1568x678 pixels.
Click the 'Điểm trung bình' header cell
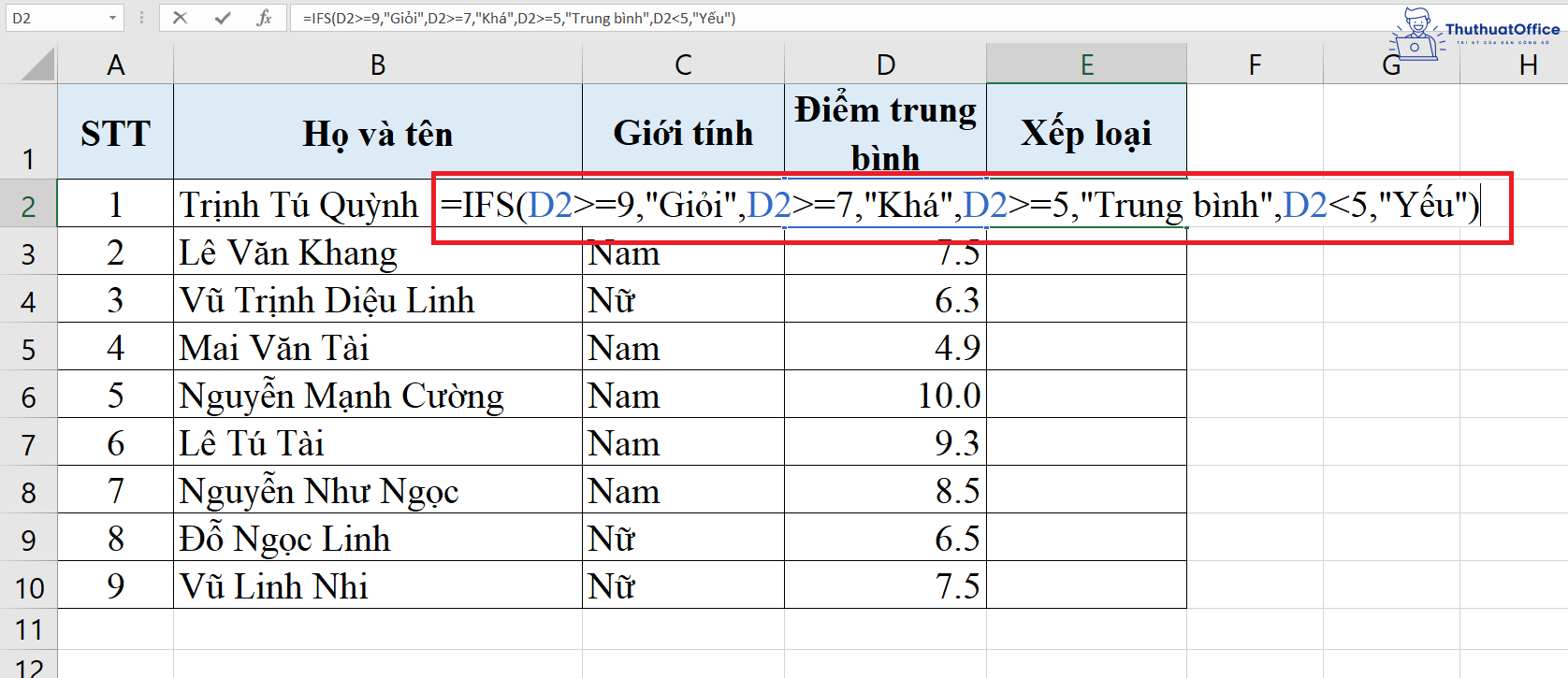point(885,132)
